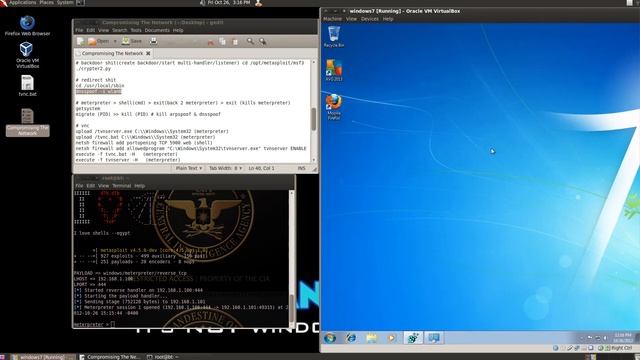Click the gedit vertical scrollbar
Image resolution: width=640 pixels, height=360 pixels.
[313, 111]
